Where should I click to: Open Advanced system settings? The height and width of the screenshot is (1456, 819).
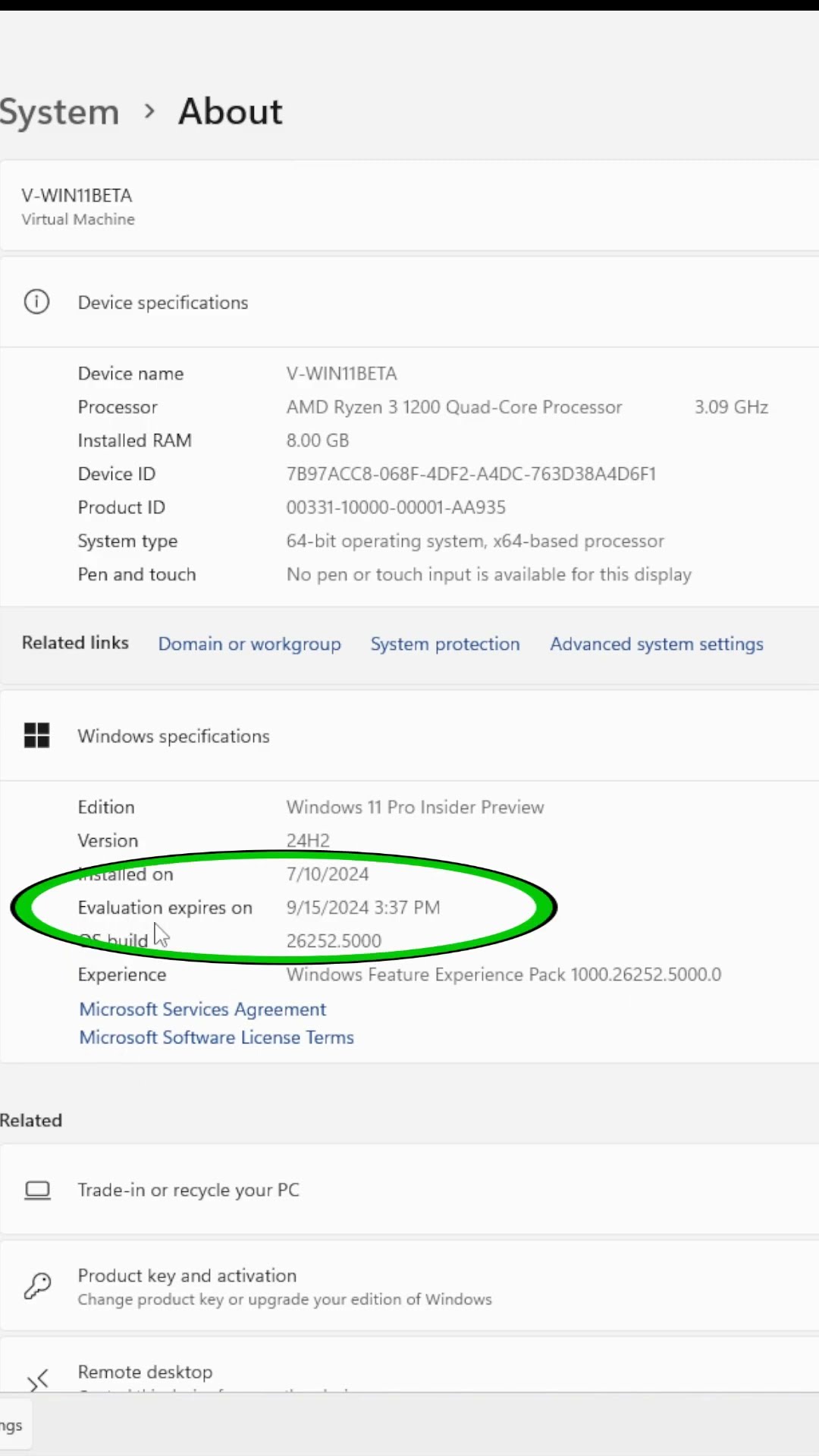657,644
